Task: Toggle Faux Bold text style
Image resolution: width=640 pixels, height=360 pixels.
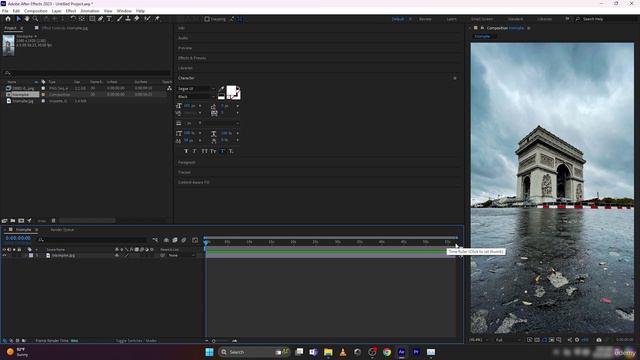Action: coord(186,151)
